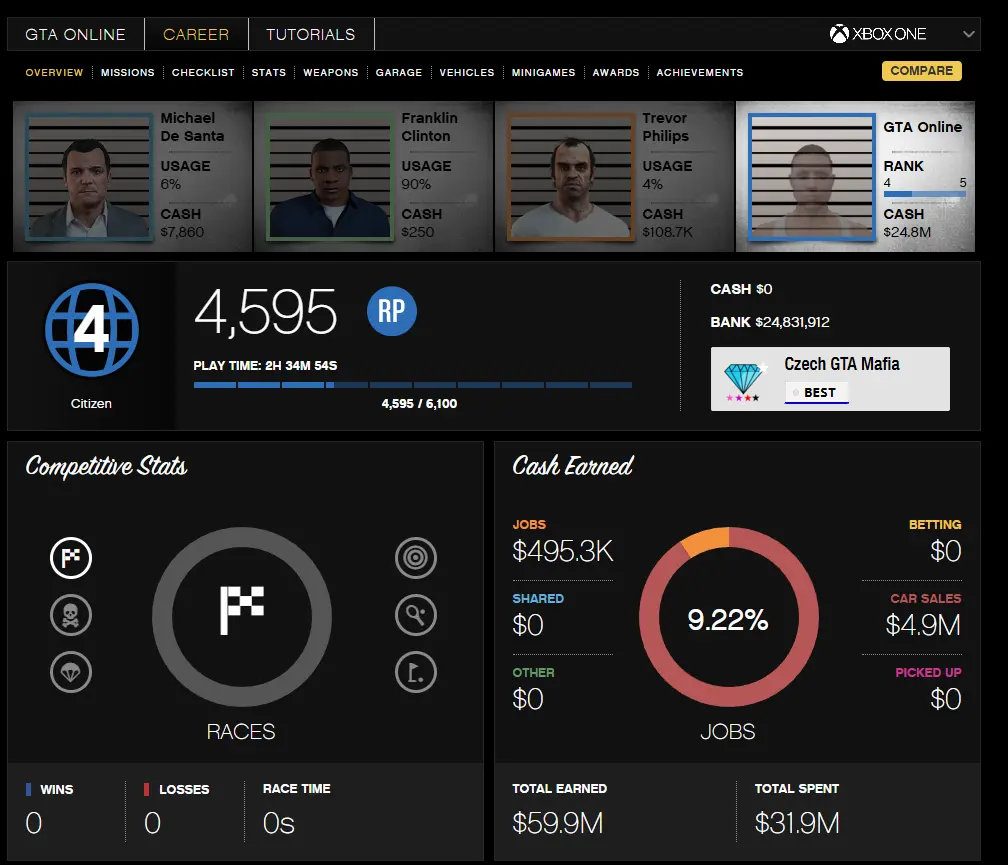Go to the Weapons submenu
Image resolution: width=1008 pixels, height=865 pixels.
point(331,72)
